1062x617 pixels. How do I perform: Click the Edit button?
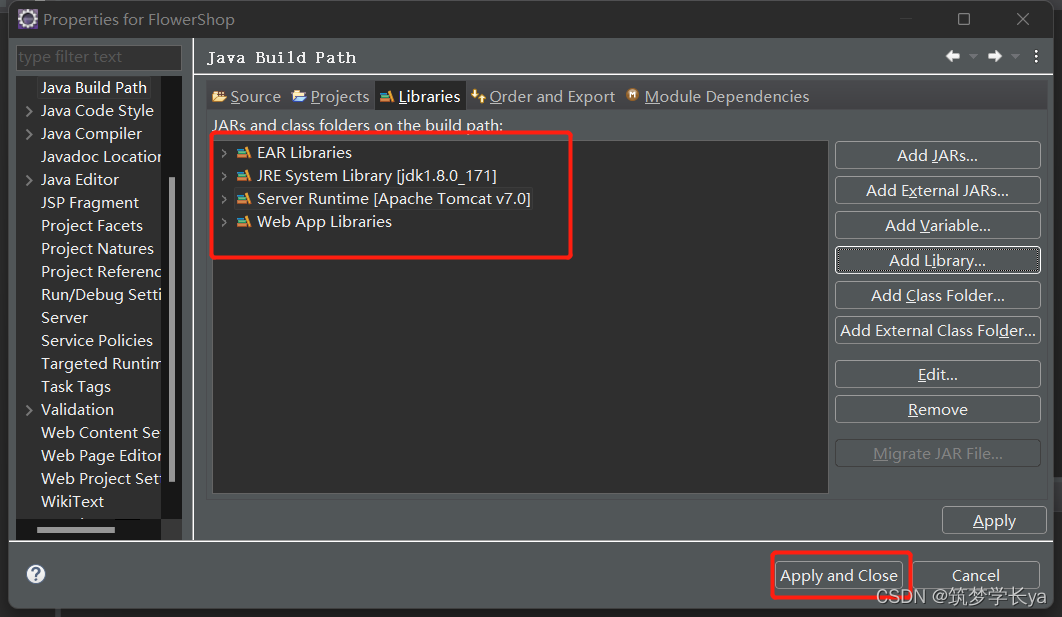coord(937,375)
